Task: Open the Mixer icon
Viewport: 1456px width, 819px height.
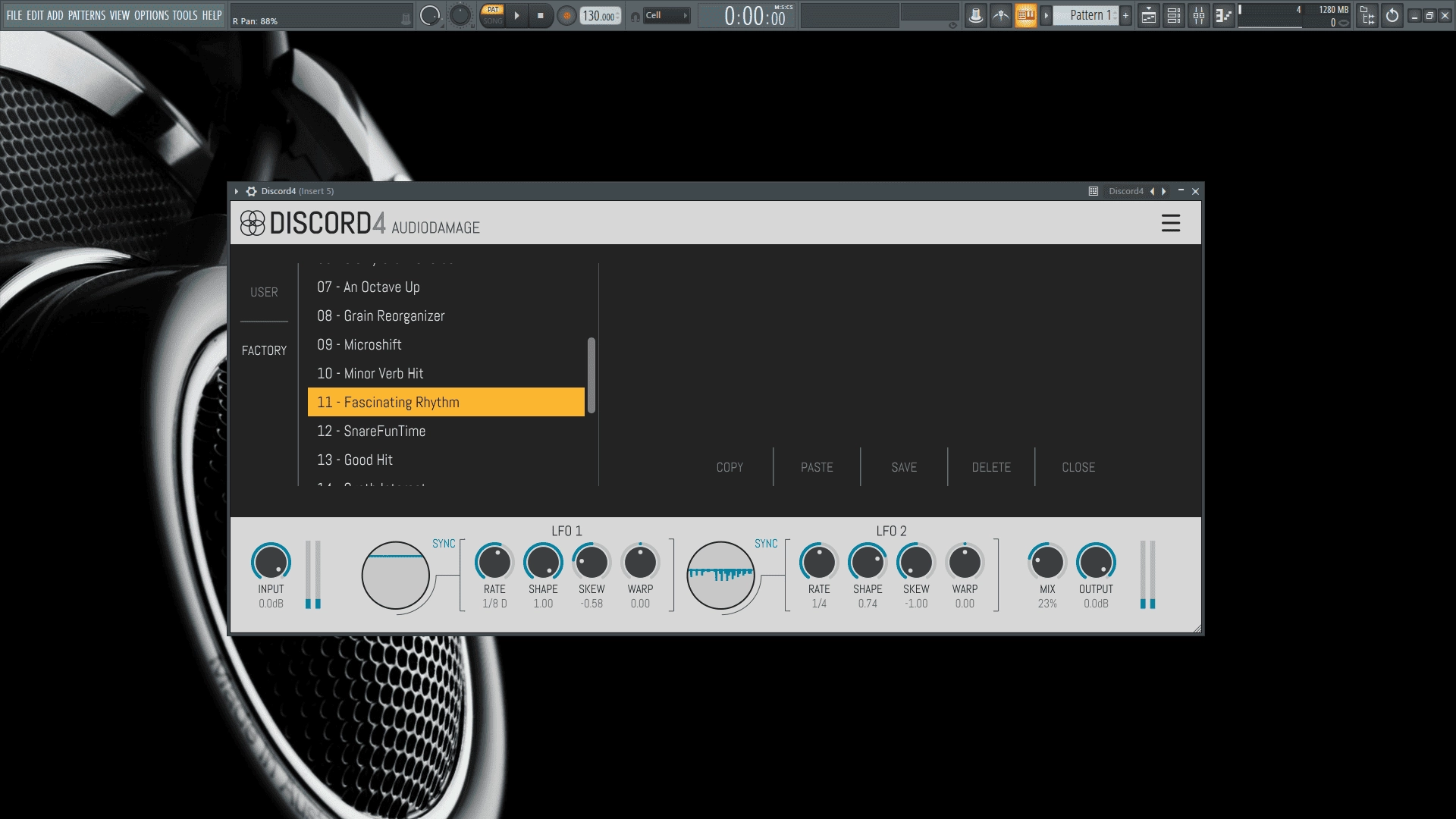Action: [x=1199, y=15]
